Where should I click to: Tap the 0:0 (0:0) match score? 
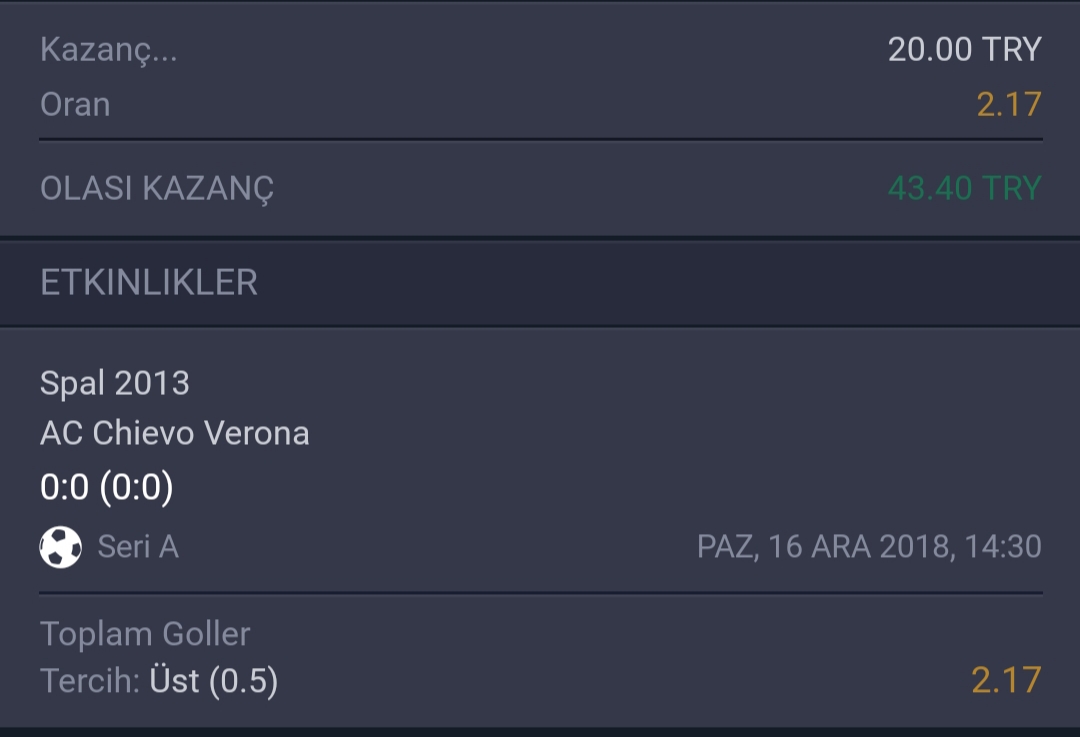[106, 487]
